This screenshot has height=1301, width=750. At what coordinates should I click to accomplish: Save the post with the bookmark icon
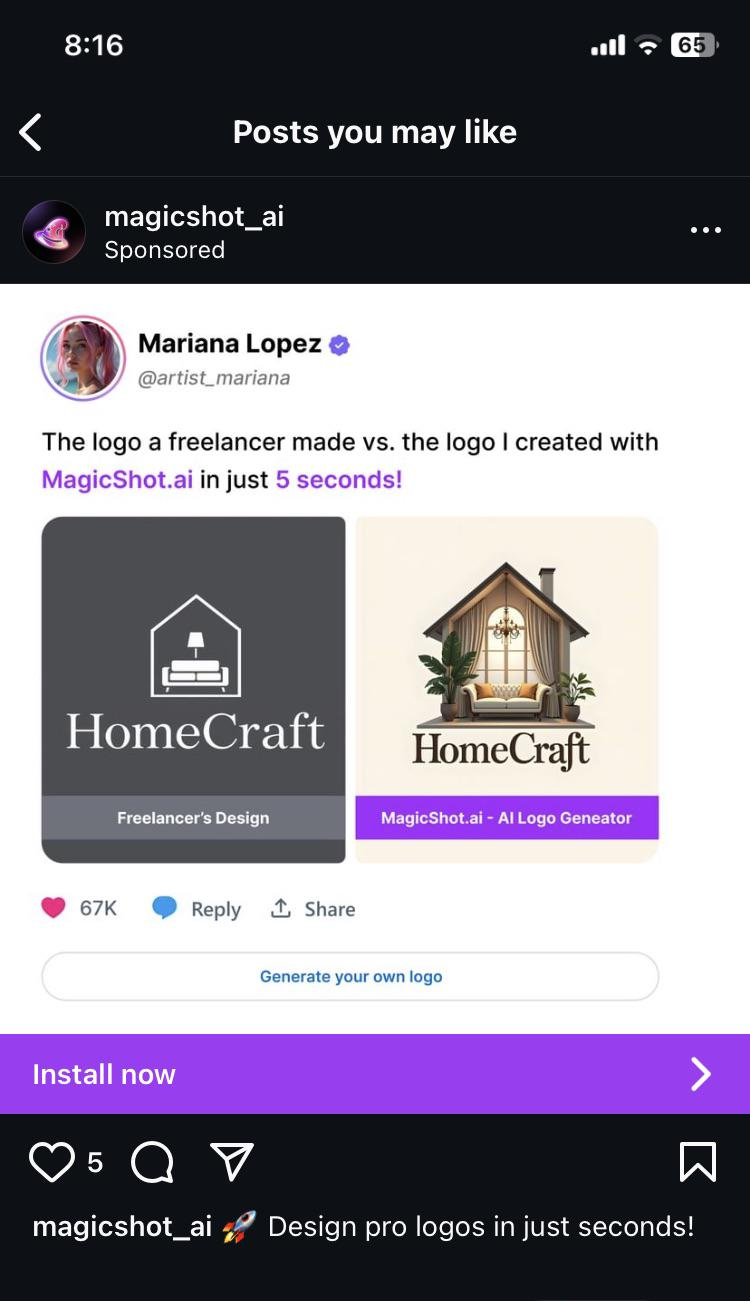click(x=697, y=1162)
